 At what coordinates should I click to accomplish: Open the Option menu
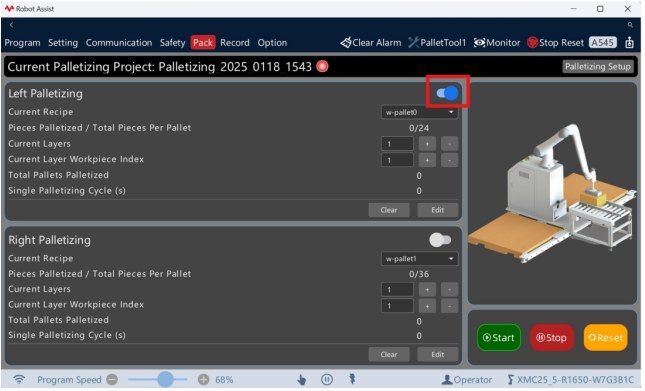[x=273, y=43]
